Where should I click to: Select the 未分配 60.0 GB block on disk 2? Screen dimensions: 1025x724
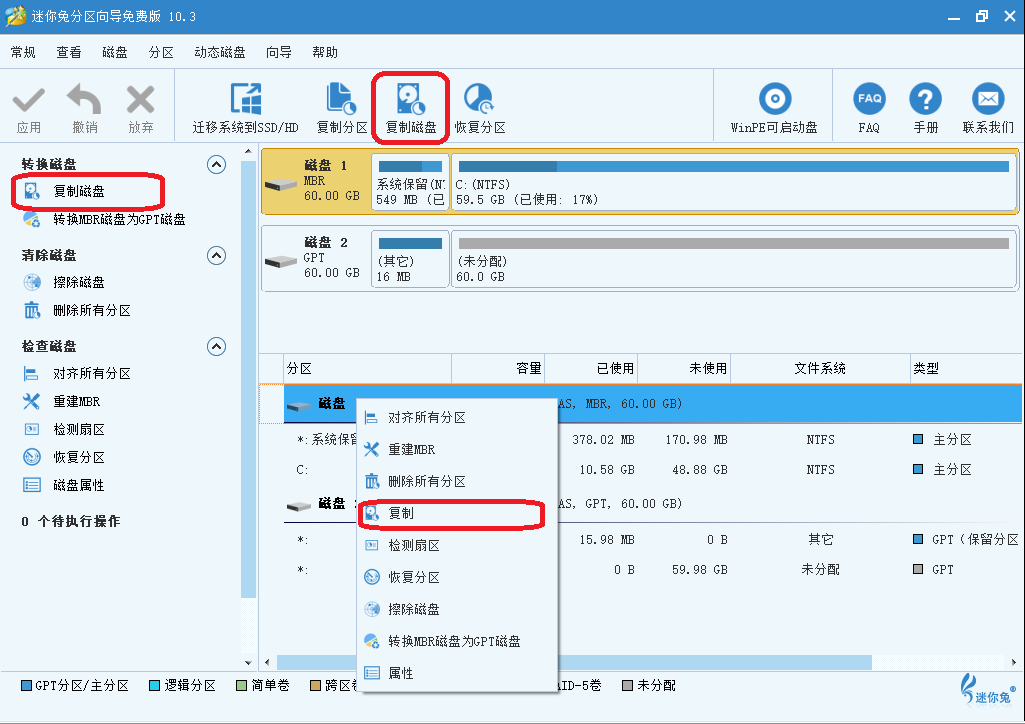[733, 259]
